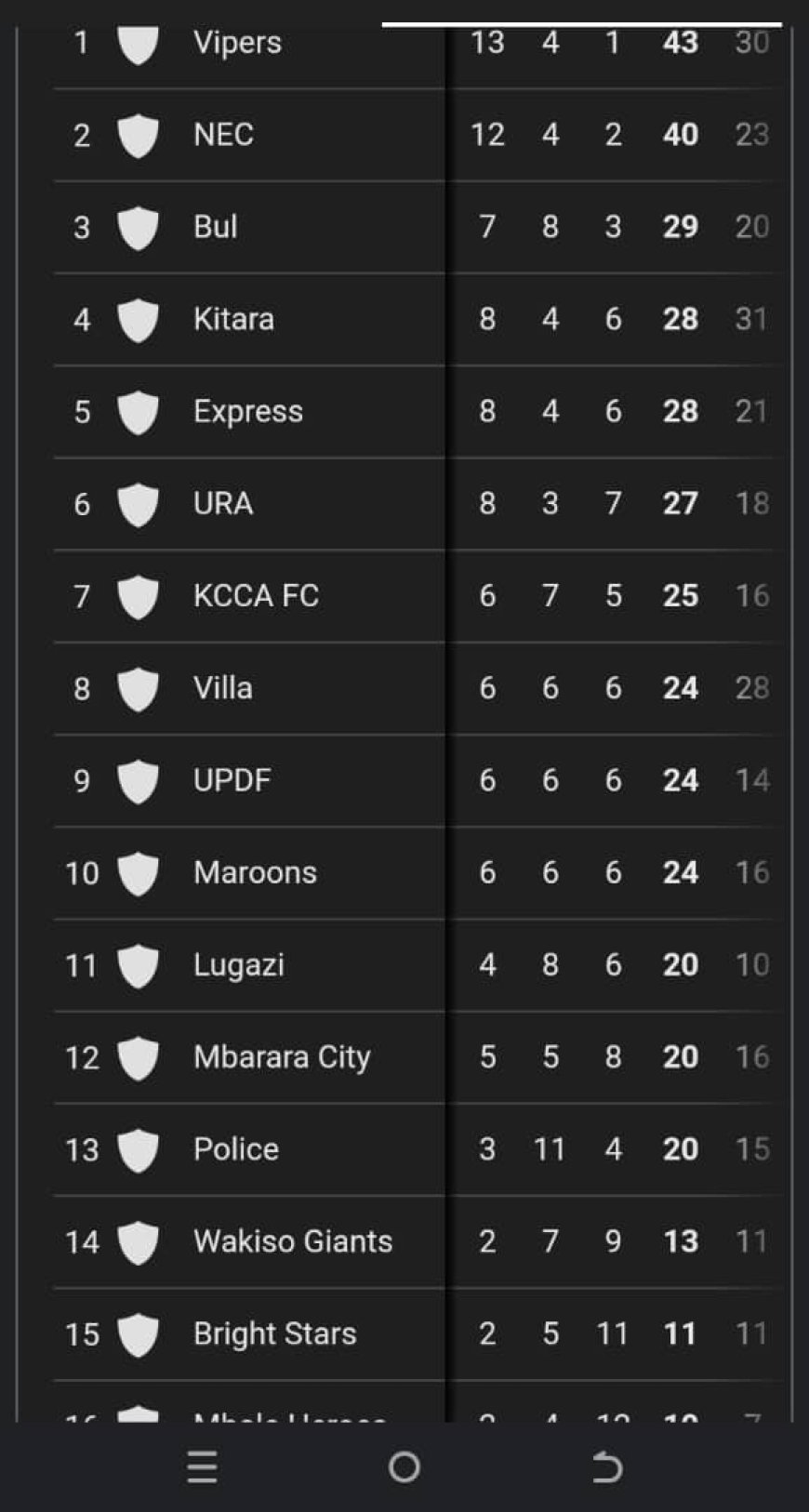
Task: Open the Express team name link
Action: point(247,411)
